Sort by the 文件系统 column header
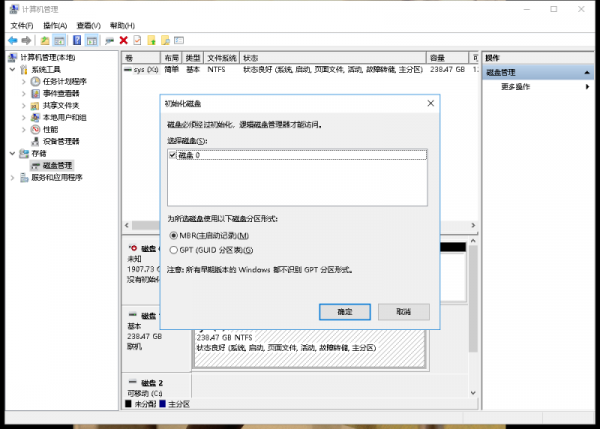 click(x=222, y=58)
